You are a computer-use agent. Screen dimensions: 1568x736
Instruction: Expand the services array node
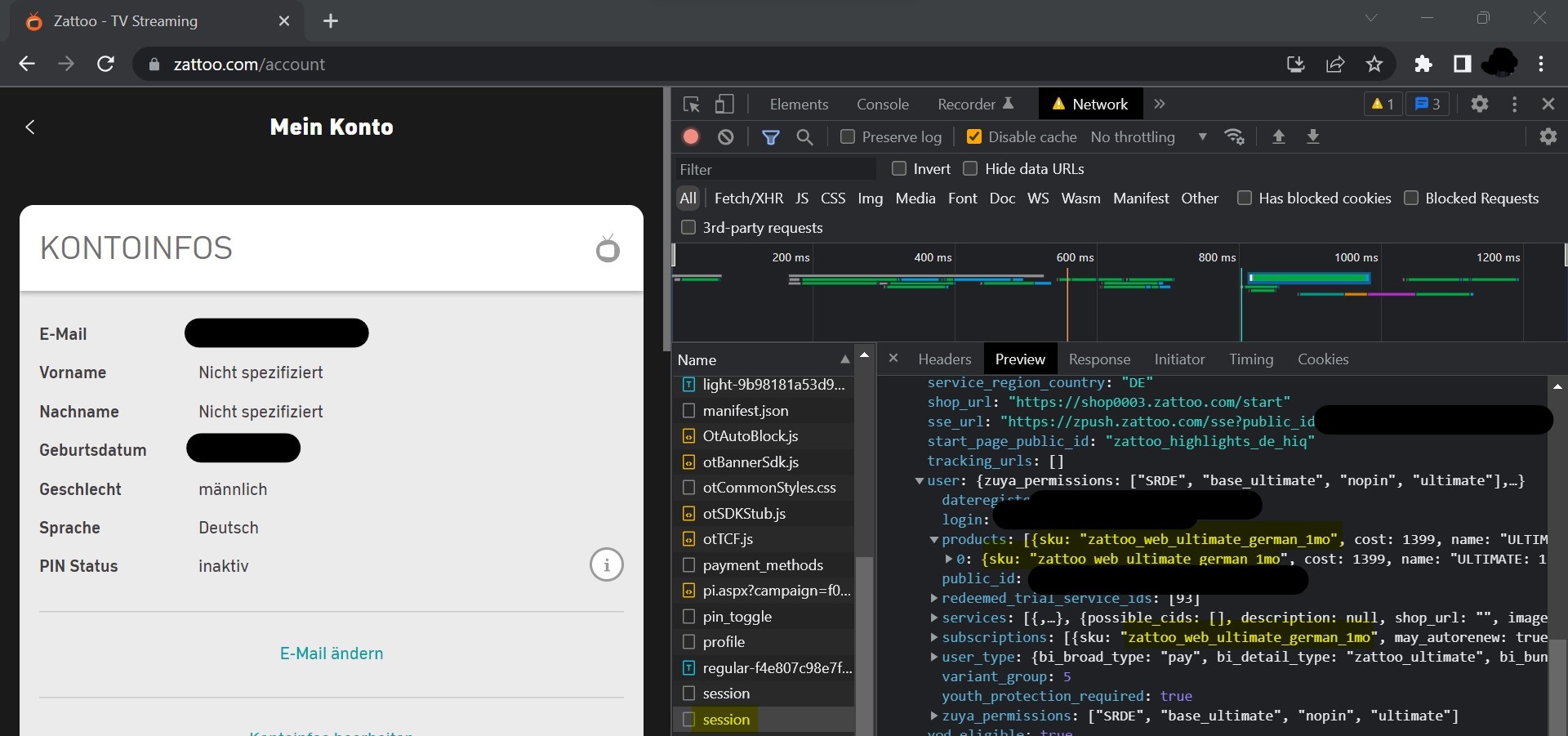click(x=934, y=618)
